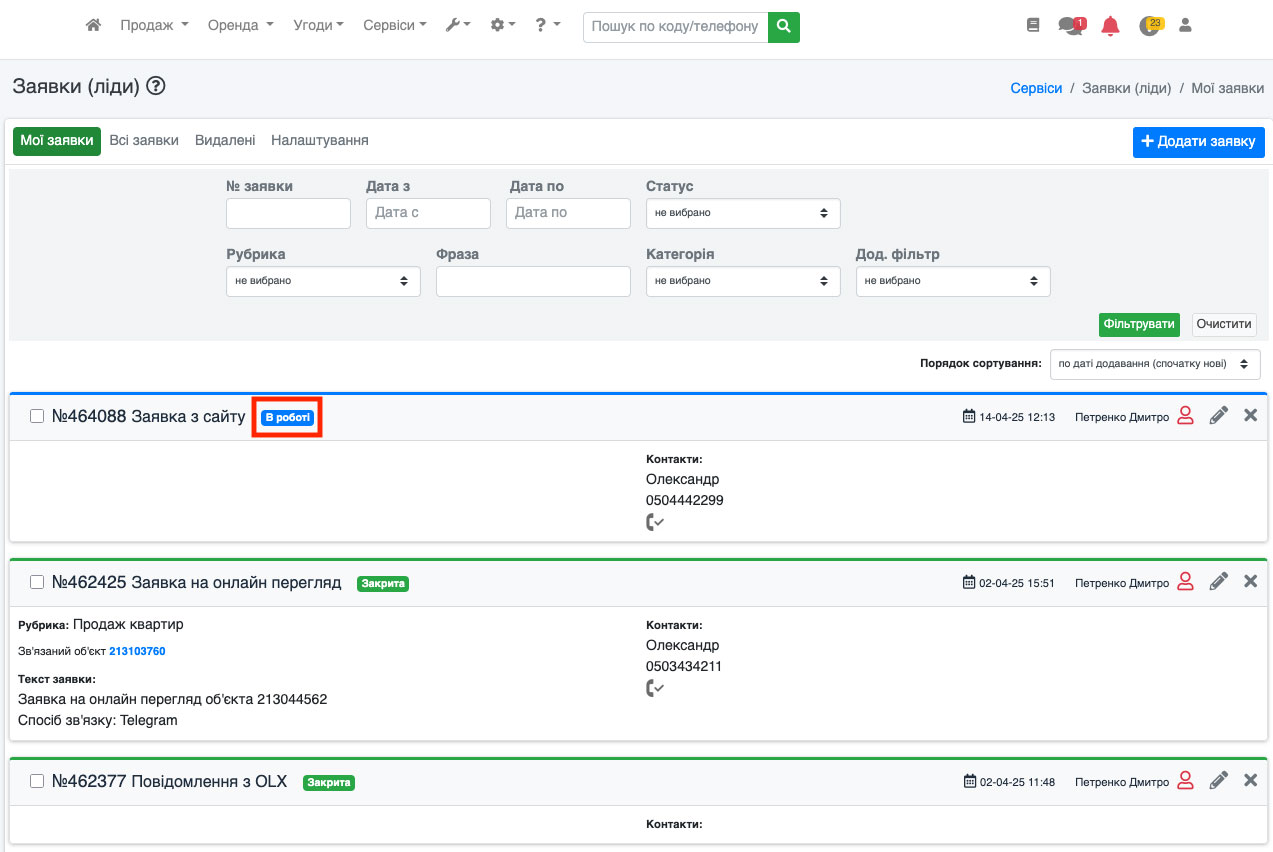Screen dimensions: 1273x852
Task: Open the notifications bell icon
Action: point(1110,26)
